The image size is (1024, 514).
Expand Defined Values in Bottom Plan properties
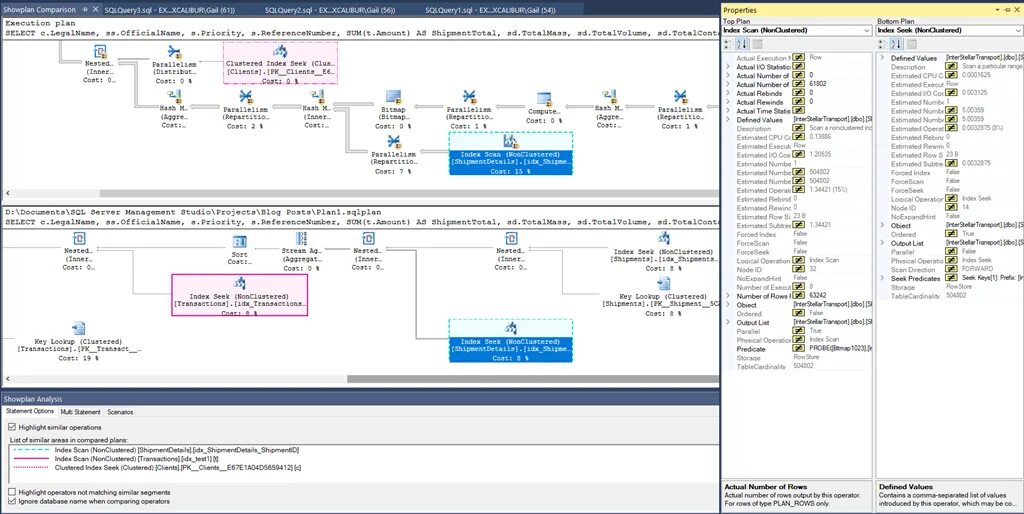coord(882,58)
